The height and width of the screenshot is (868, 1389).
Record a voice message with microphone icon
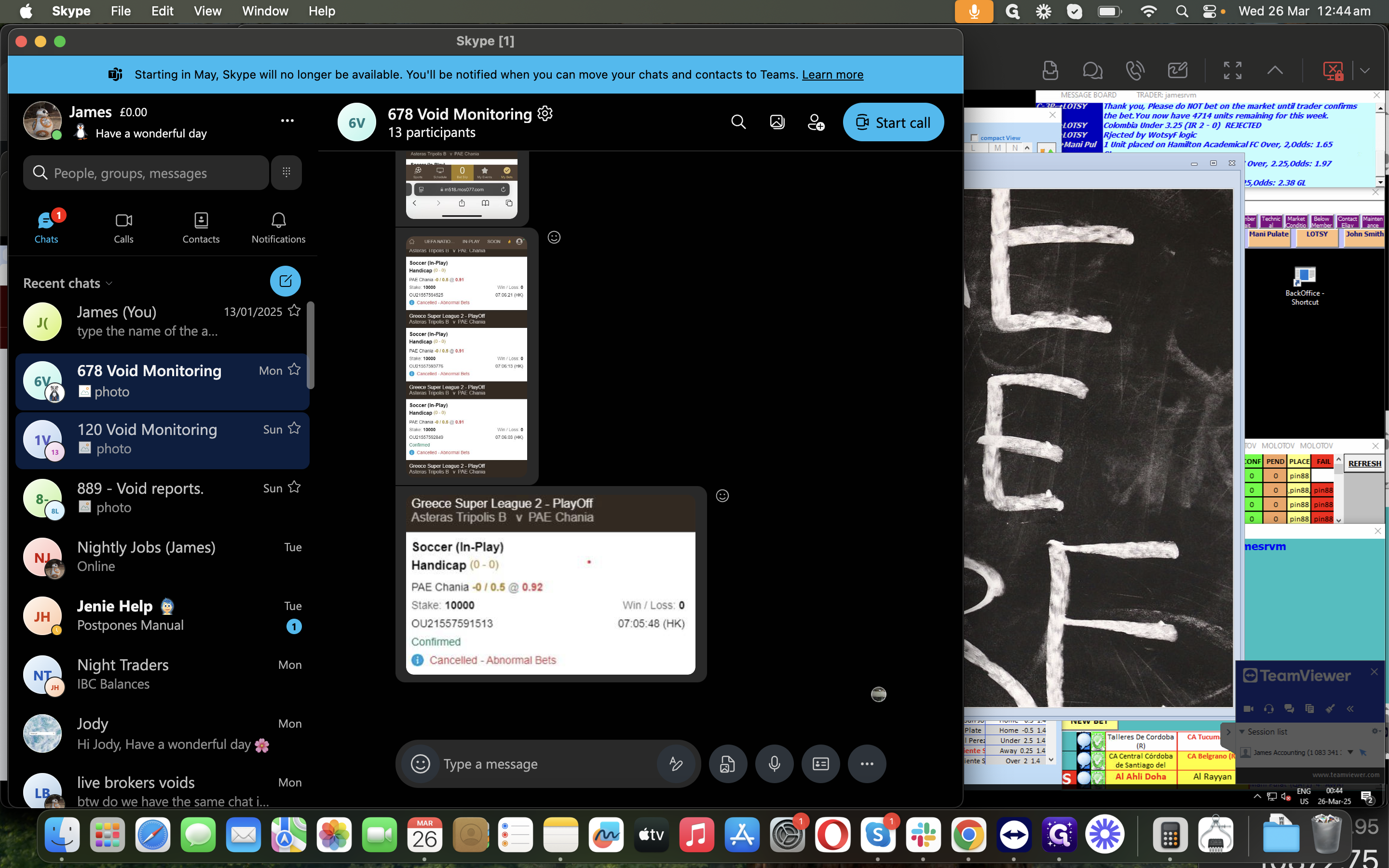774,763
